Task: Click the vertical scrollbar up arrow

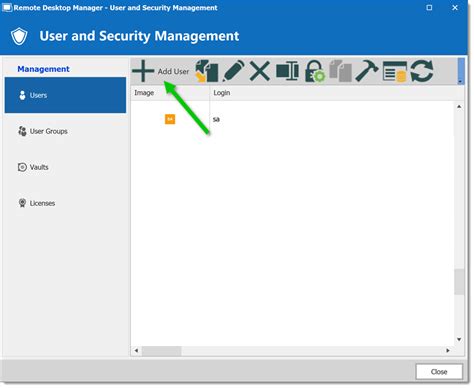Action: [459, 107]
